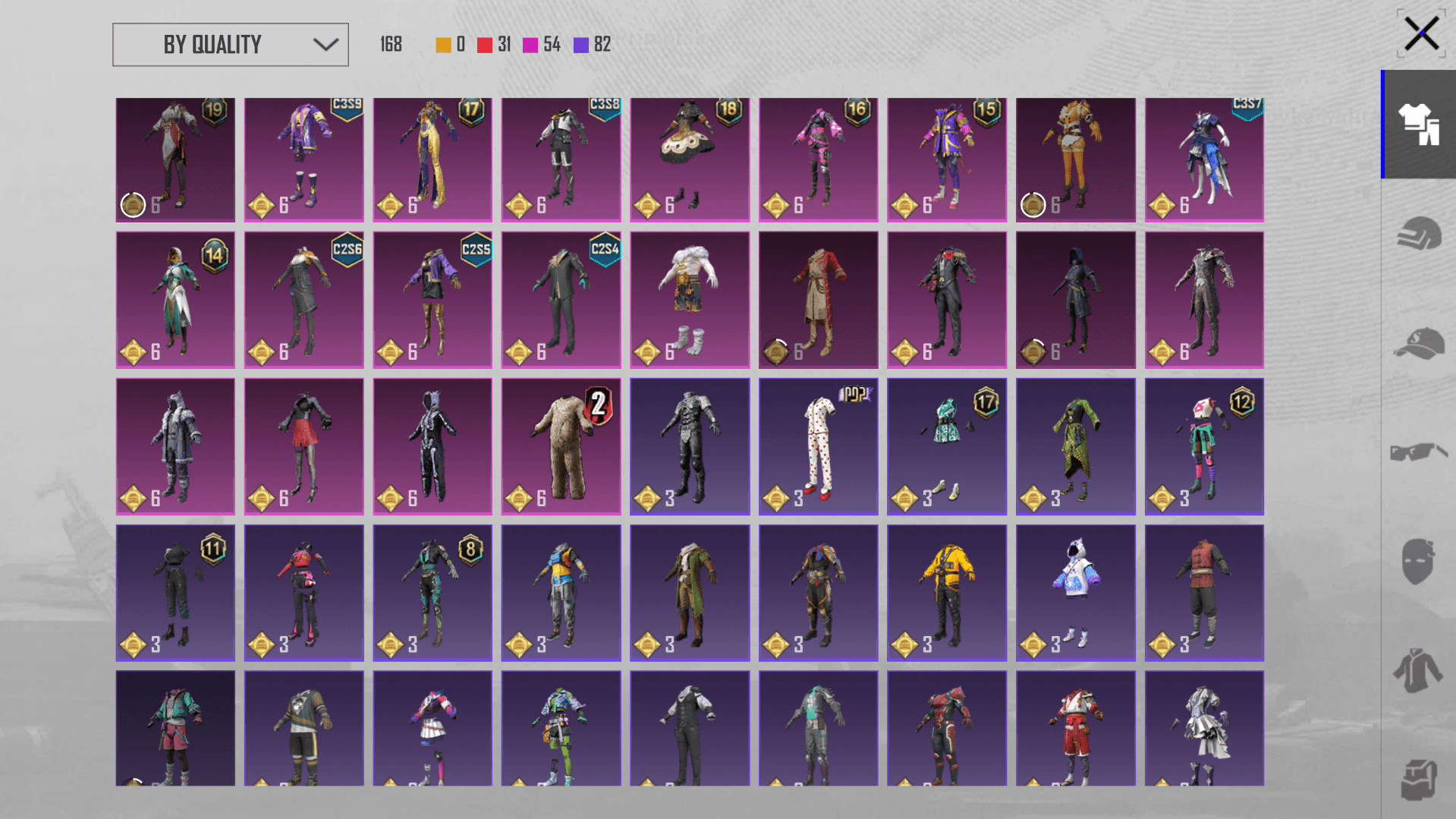Open the backpack category icon
Image resolution: width=1456 pixels, height=819 pixels.
click(1418, 779)
